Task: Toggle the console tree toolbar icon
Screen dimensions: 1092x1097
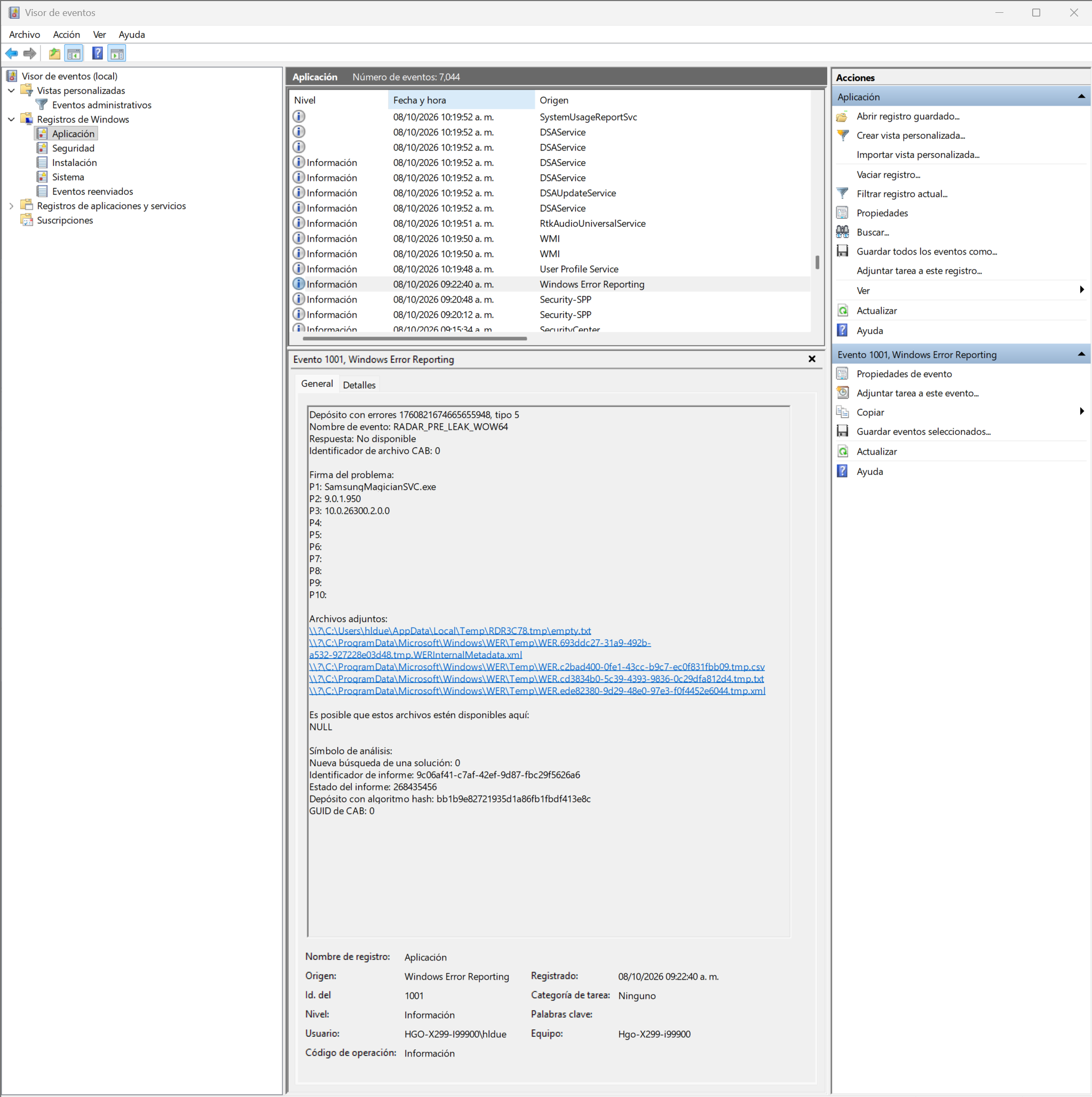Action: pos(74,53)
